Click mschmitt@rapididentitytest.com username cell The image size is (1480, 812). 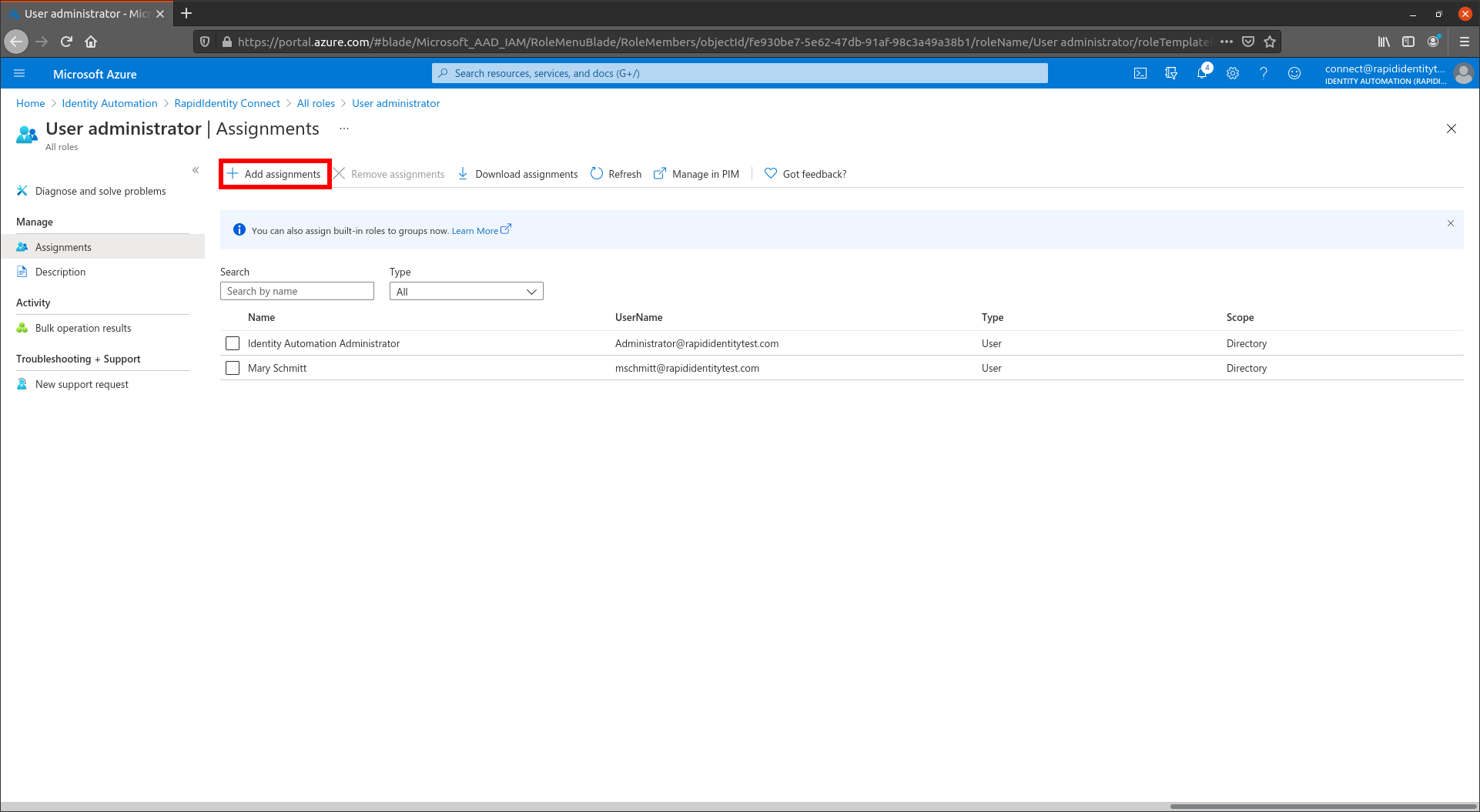tap(687, 368)
